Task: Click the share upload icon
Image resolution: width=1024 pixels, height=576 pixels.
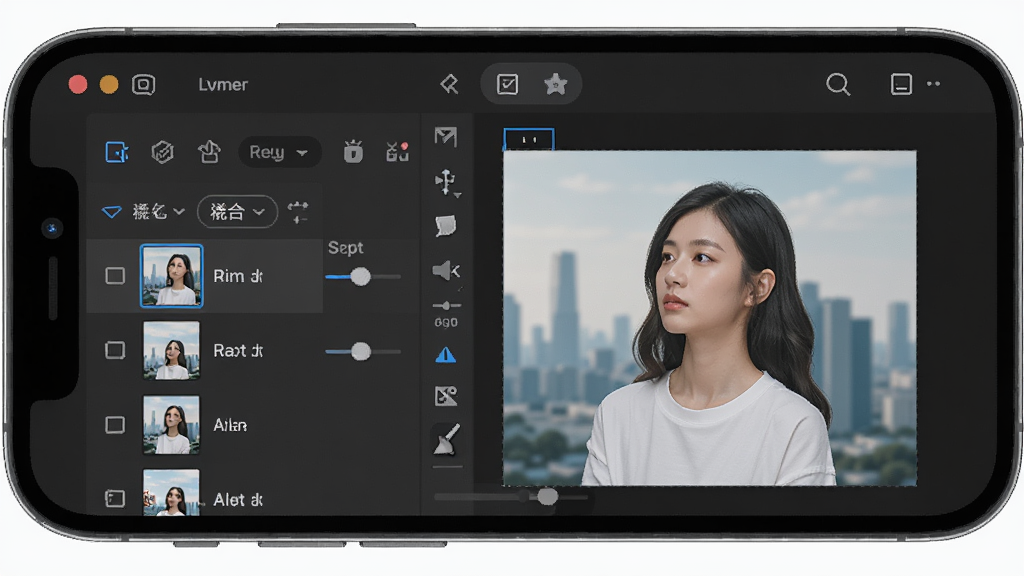Action: tap(209, 152)
